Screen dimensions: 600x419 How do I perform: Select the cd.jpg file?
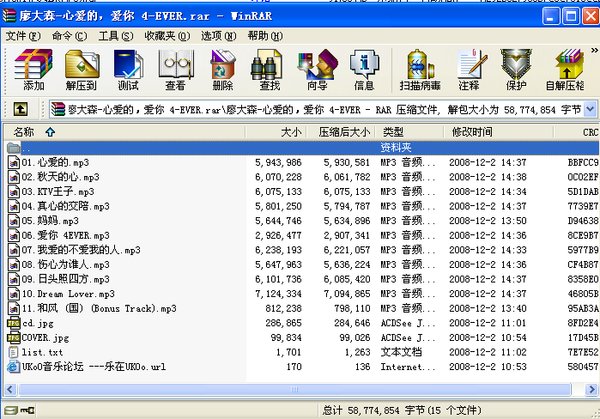tap(303, 323)
